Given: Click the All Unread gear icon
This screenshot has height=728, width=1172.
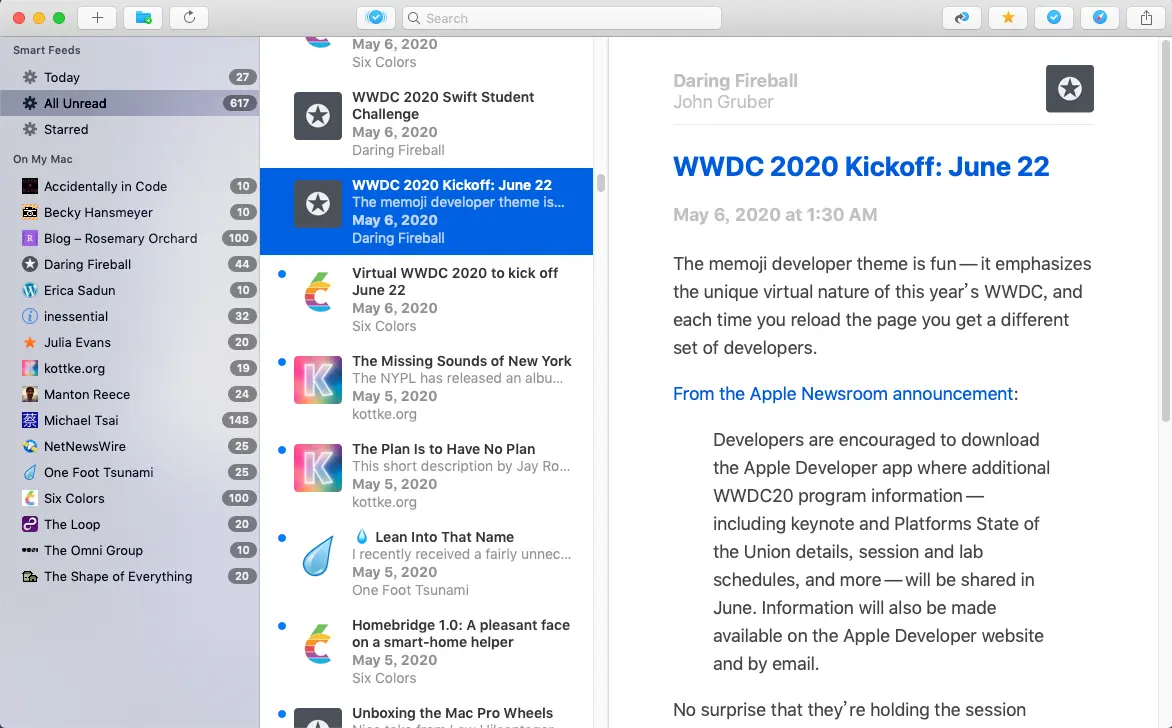Looking at the screenshot, I should click(x=30, y=103).
